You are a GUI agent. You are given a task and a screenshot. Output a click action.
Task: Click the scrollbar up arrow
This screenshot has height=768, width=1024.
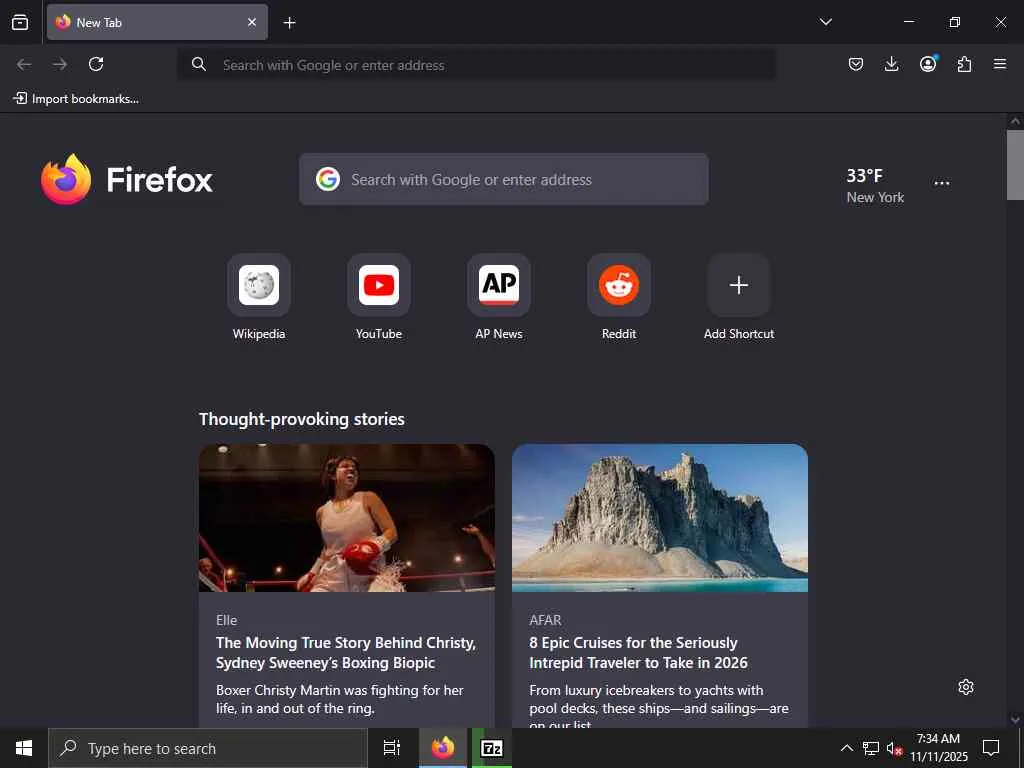1015,121
